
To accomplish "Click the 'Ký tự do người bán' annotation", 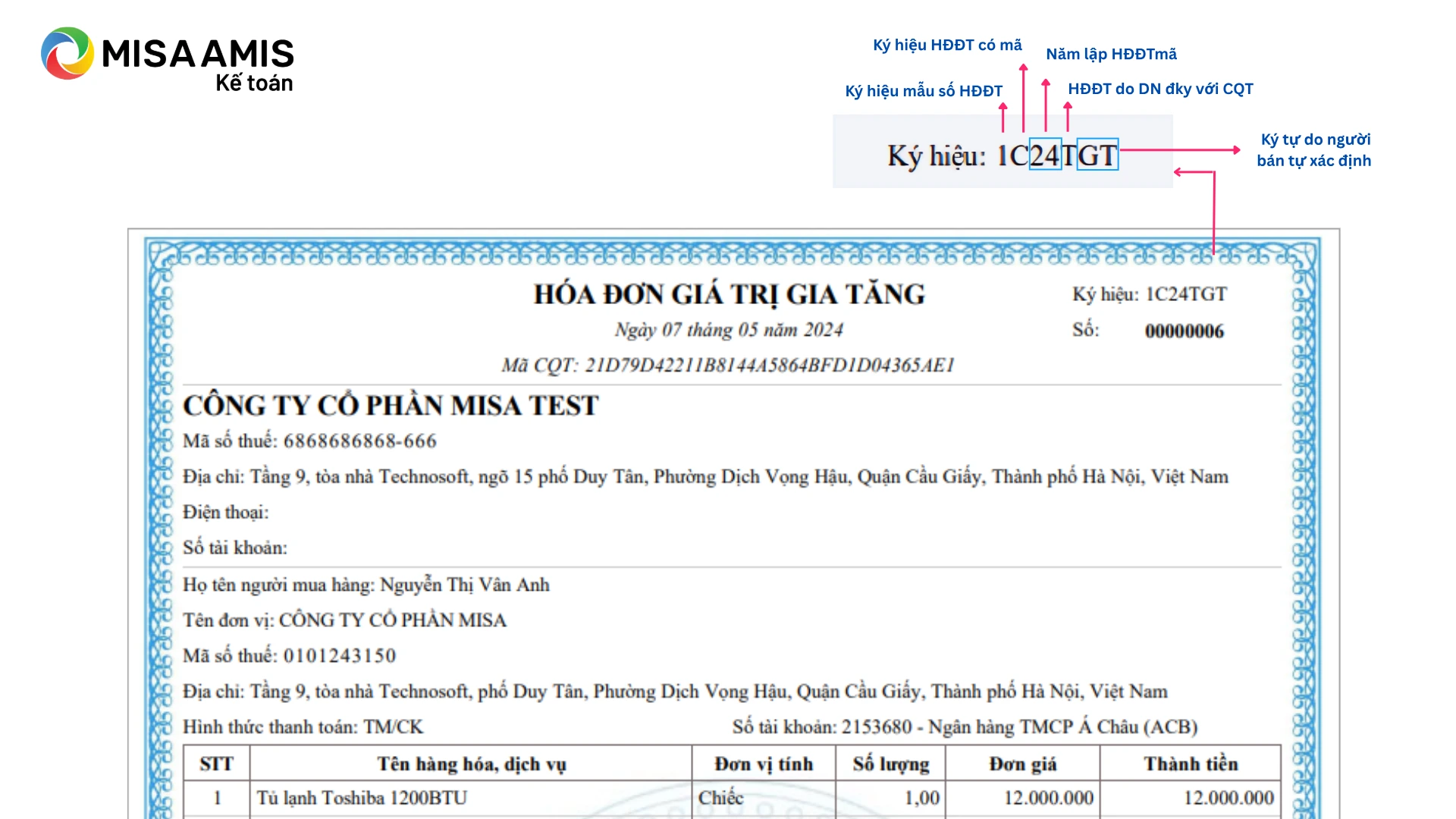I will (1313, 150).
